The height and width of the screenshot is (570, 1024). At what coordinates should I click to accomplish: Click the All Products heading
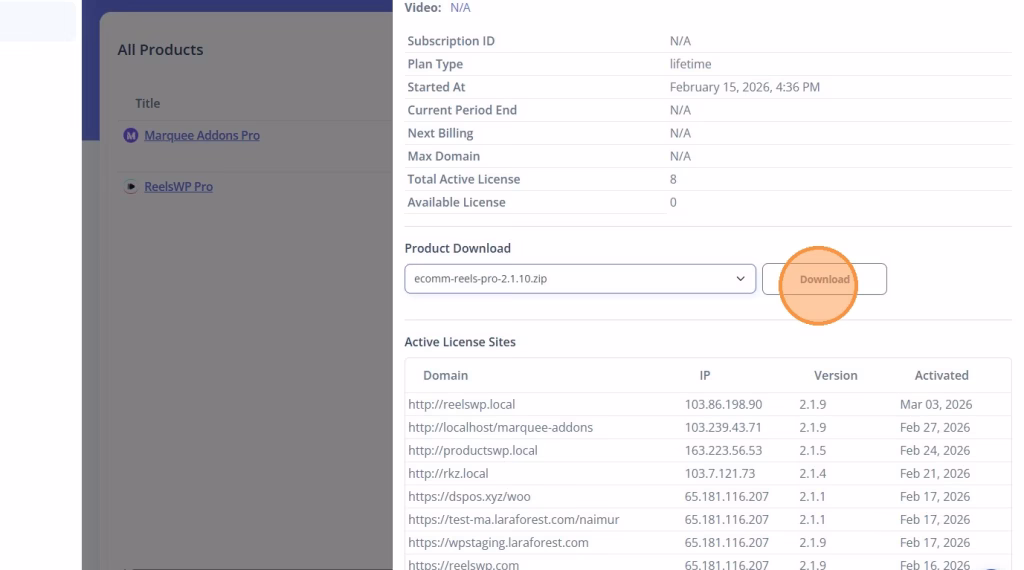click(160, 50)
